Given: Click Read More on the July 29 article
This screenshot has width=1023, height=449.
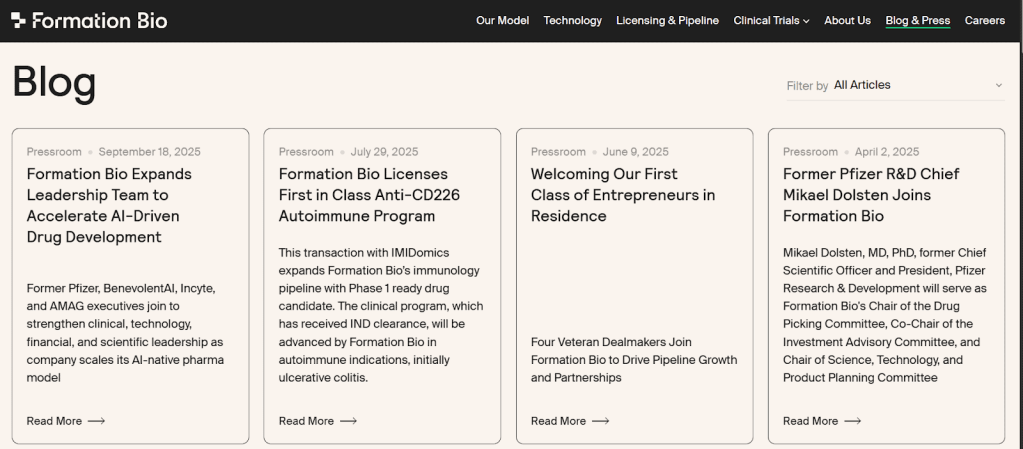Looking at the screenshot, I should pos(306,421).
